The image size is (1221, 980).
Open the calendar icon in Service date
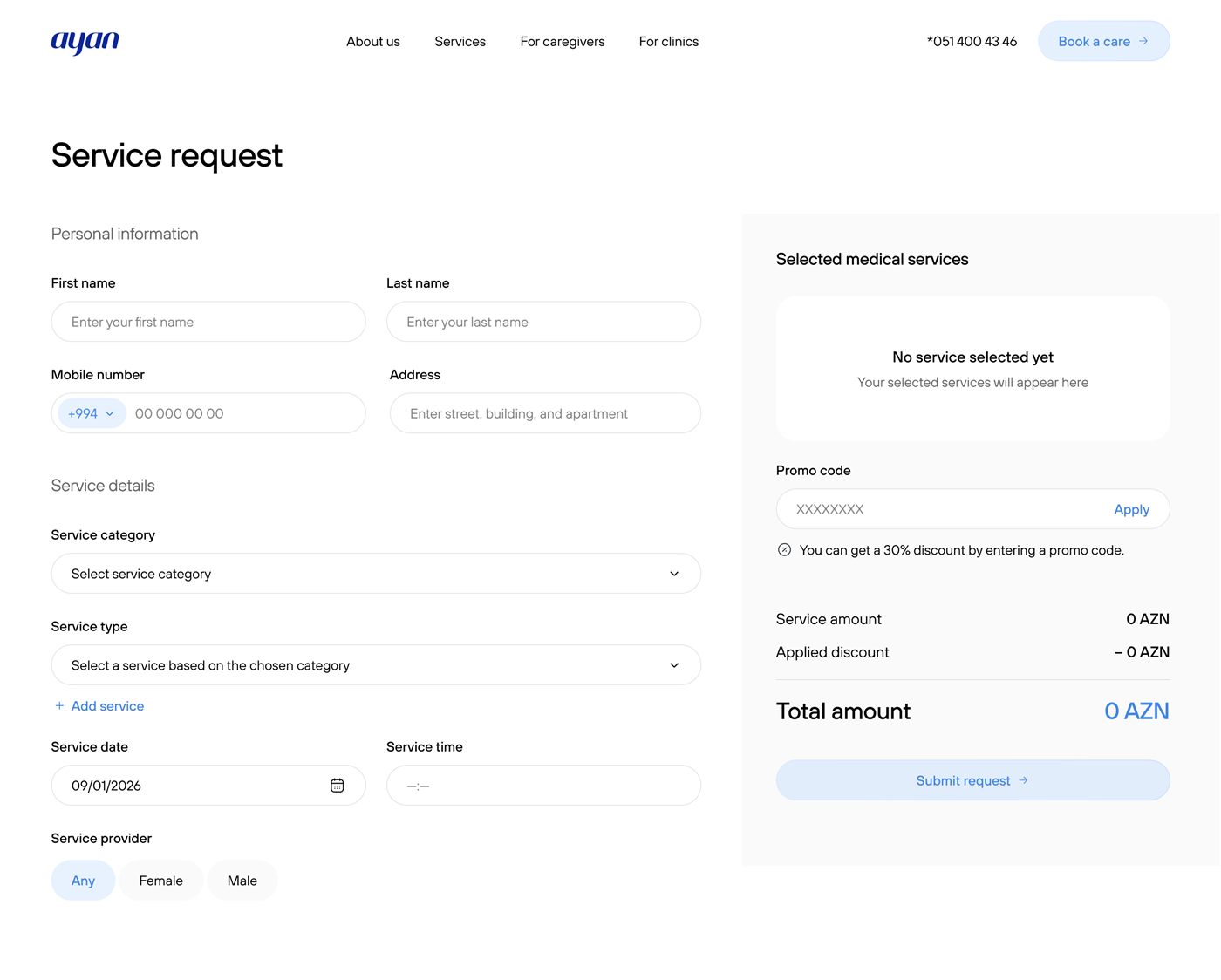tap(338, 786)
